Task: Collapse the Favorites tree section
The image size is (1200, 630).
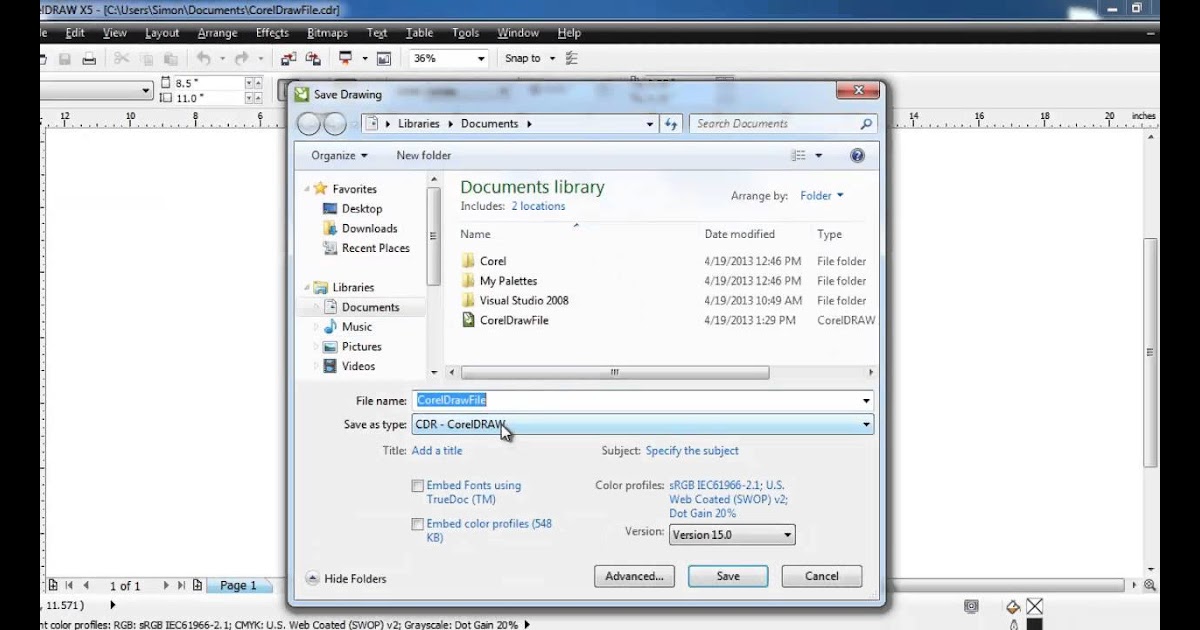Action: tap(307, 188)
